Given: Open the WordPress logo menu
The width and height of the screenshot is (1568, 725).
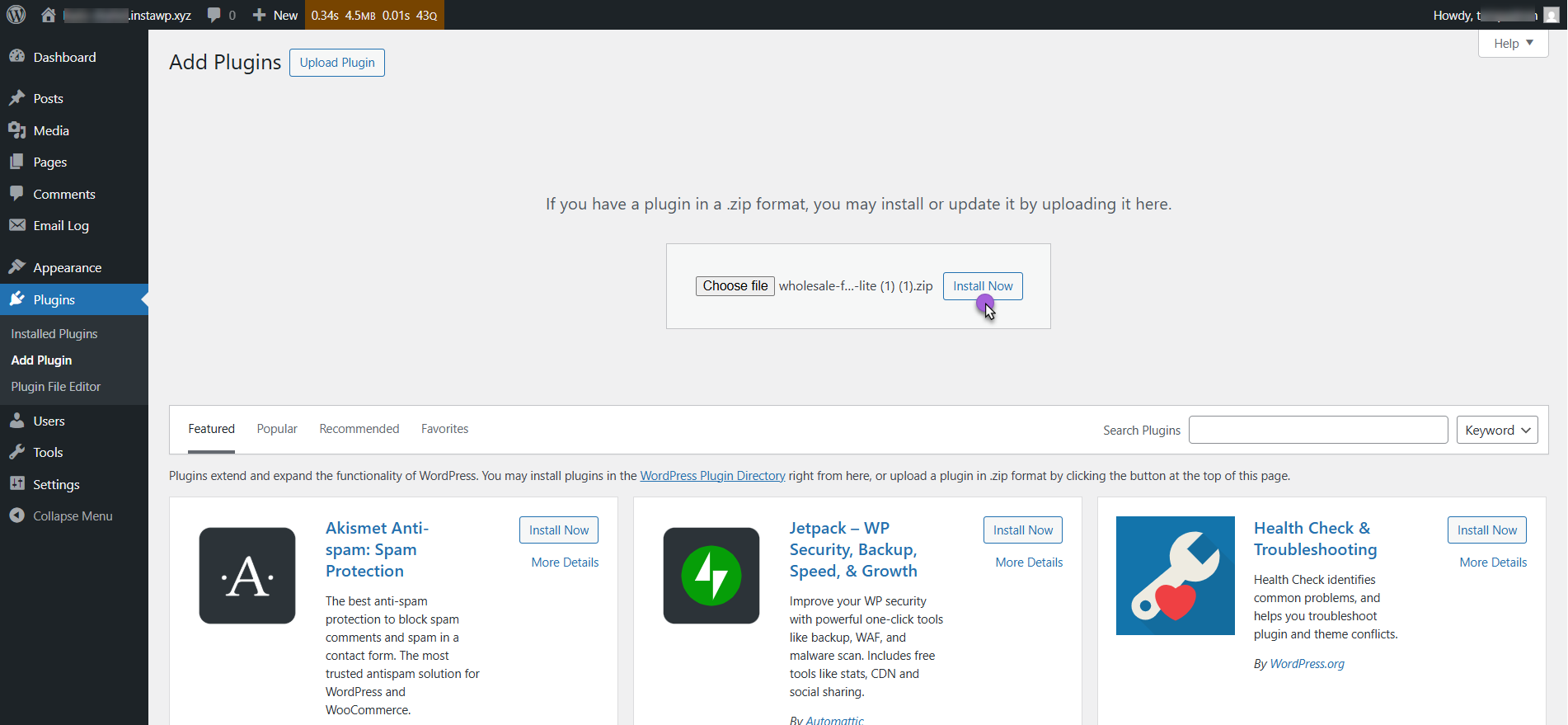Looking at the screenshot, I should tap(16, 15).
